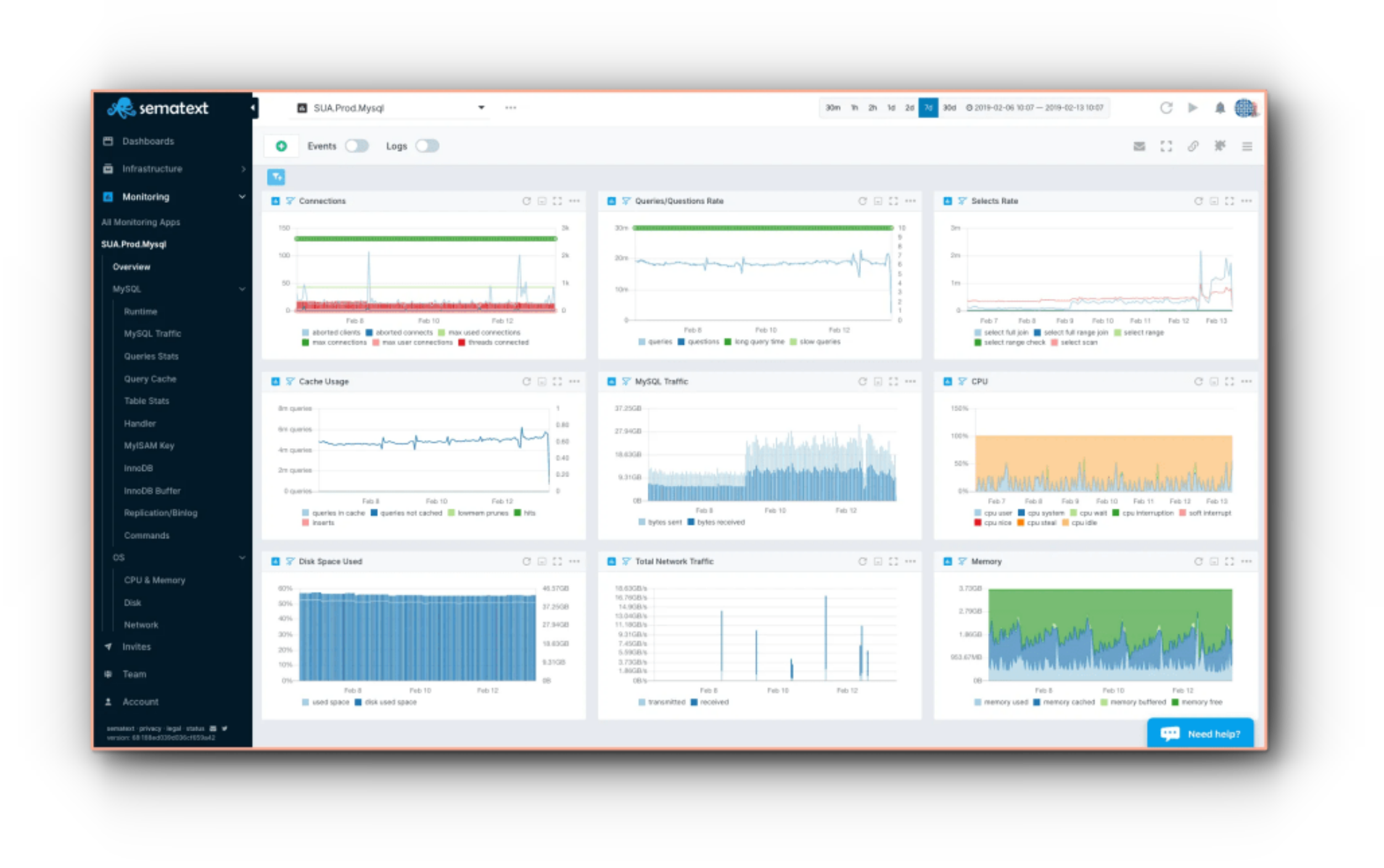The height and width of the screenshot is (868, 1384).
Task: Open Replication/Binlog sidebar item
Action: (160, 513)
